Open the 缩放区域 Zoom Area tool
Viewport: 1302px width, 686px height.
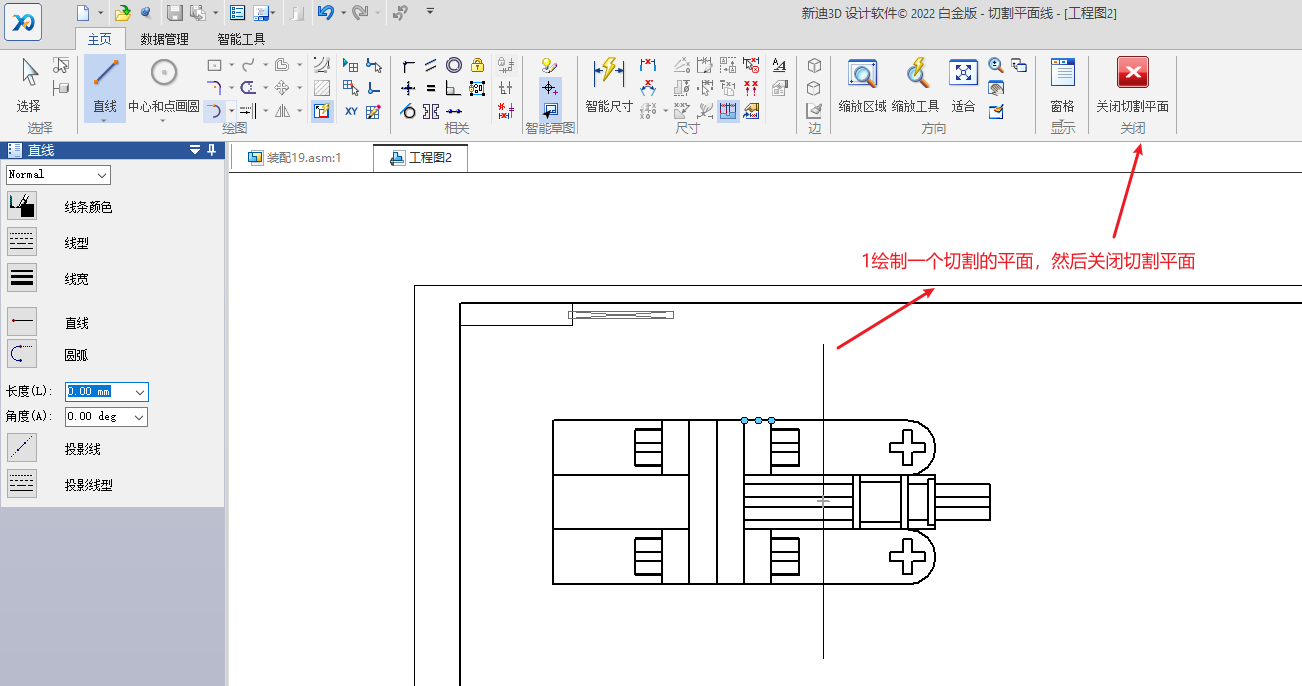862,84
